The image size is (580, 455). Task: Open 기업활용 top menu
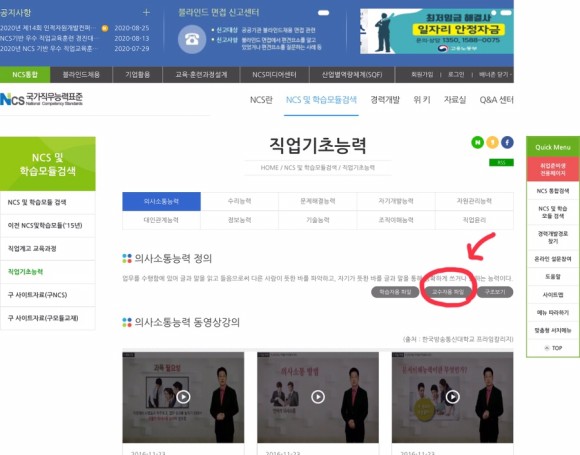pyautogui.click(x=138, y=75)
